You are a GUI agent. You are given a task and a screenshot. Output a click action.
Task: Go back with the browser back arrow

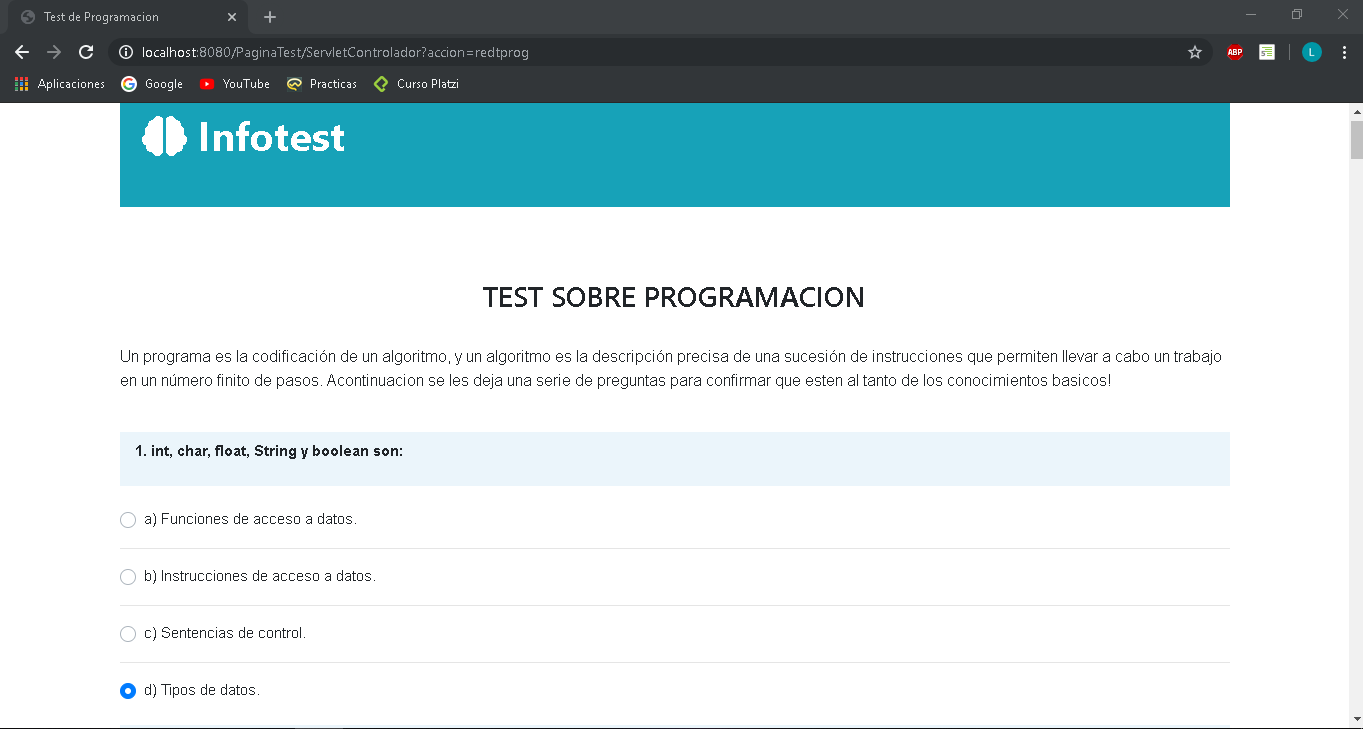(22, 52)
